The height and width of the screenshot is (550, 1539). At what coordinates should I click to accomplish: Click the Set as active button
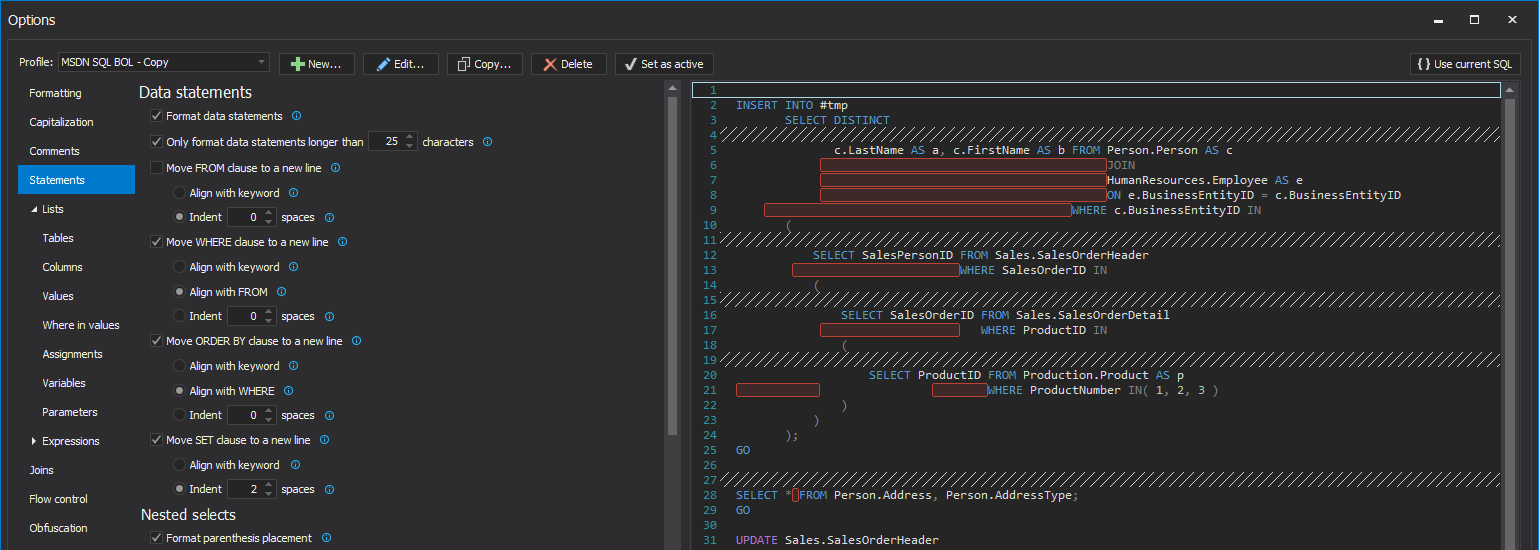coord(664,64)
